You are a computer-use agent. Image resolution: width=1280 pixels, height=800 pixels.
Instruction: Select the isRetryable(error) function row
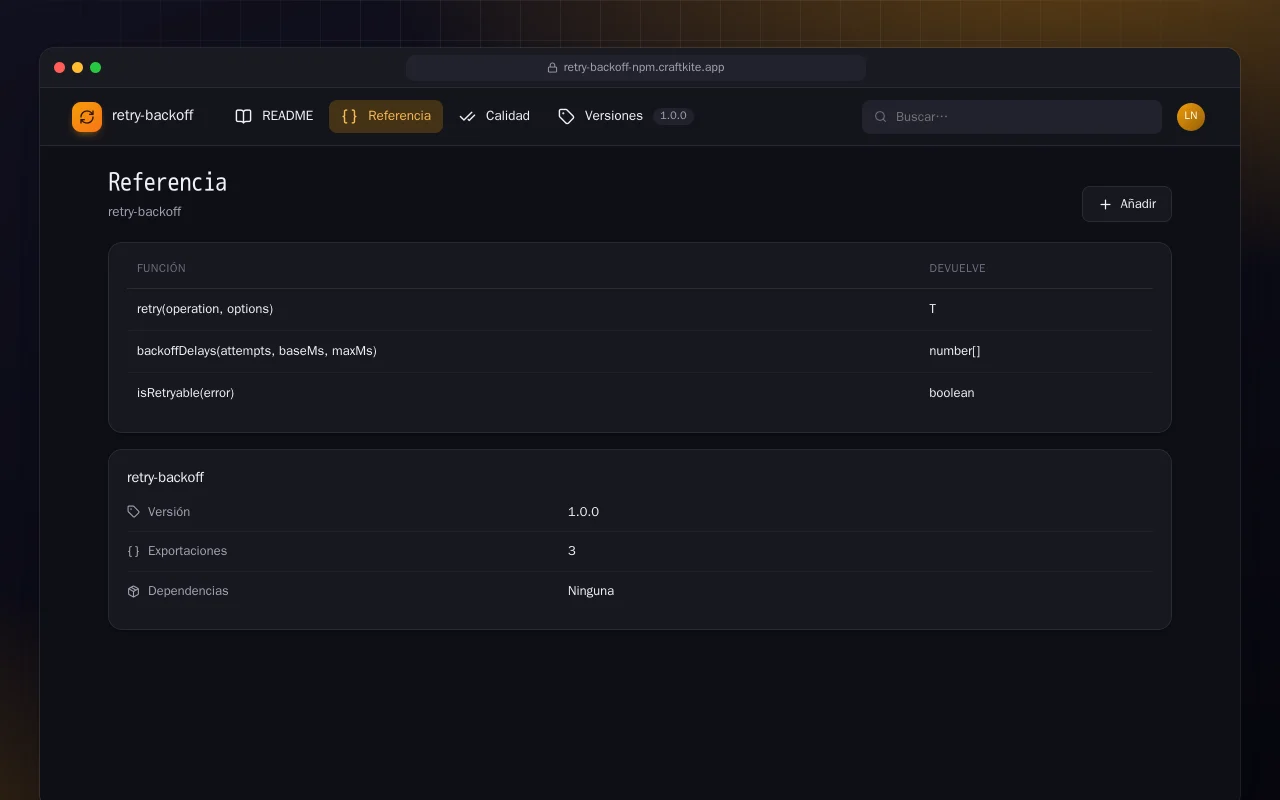click(x=640, y=393)
